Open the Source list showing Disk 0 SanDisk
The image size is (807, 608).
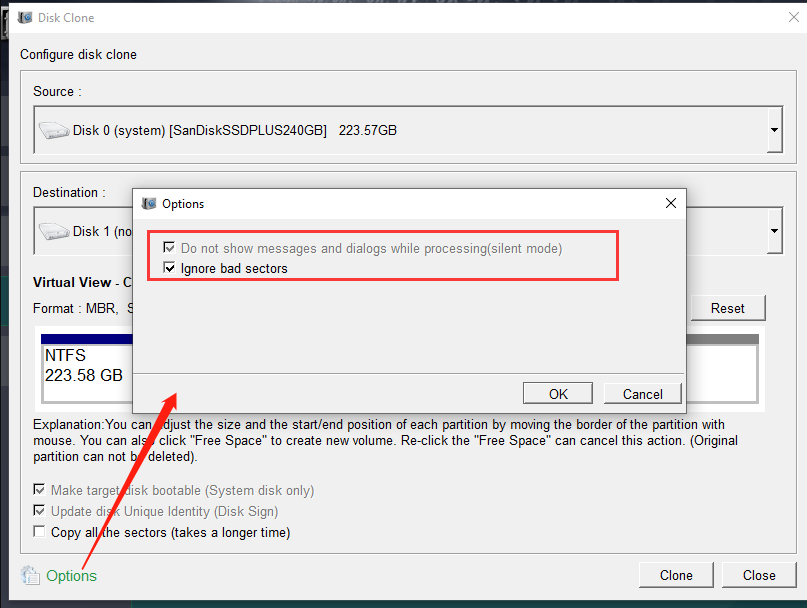(x=400, y=130)
